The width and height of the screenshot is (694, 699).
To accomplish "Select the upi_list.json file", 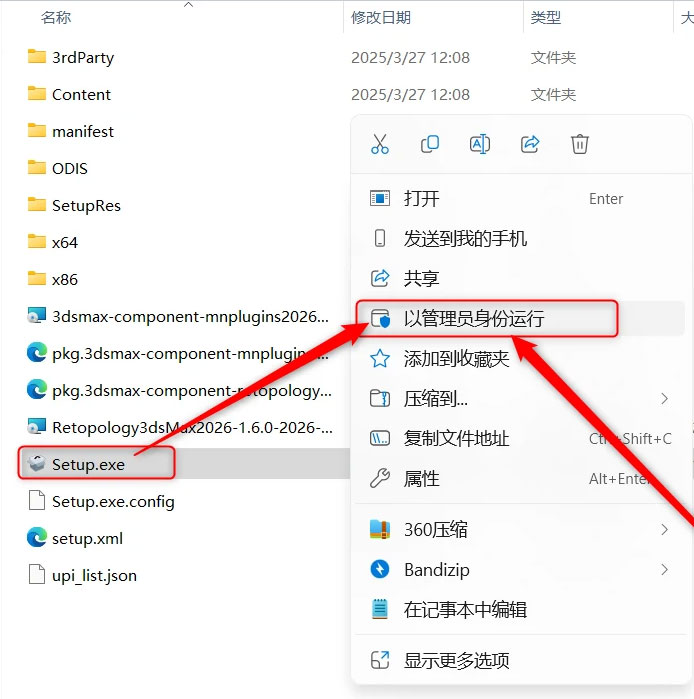I will tap(94, 575).
